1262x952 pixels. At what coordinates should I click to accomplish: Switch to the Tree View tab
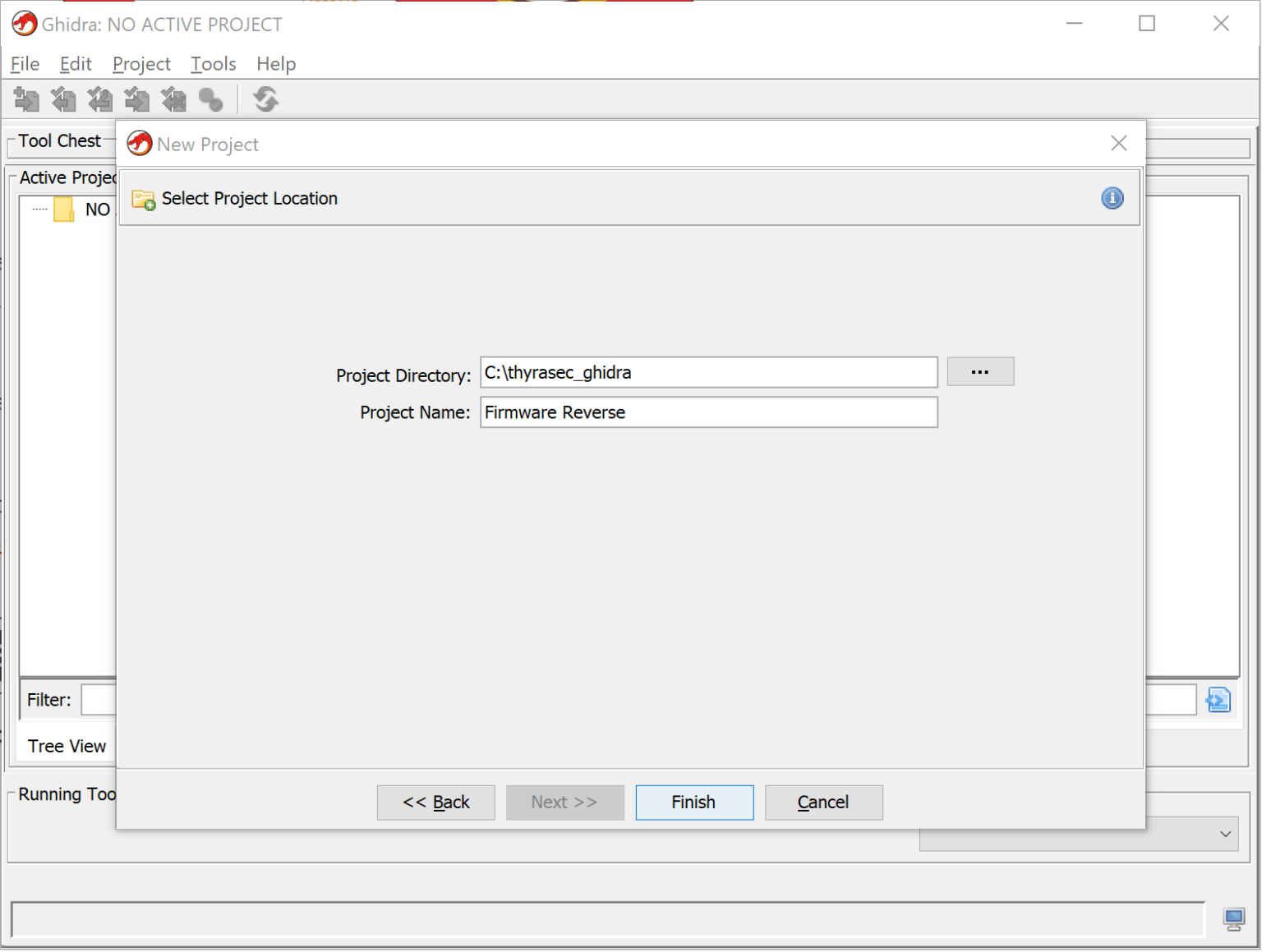(x=67, y=746)
